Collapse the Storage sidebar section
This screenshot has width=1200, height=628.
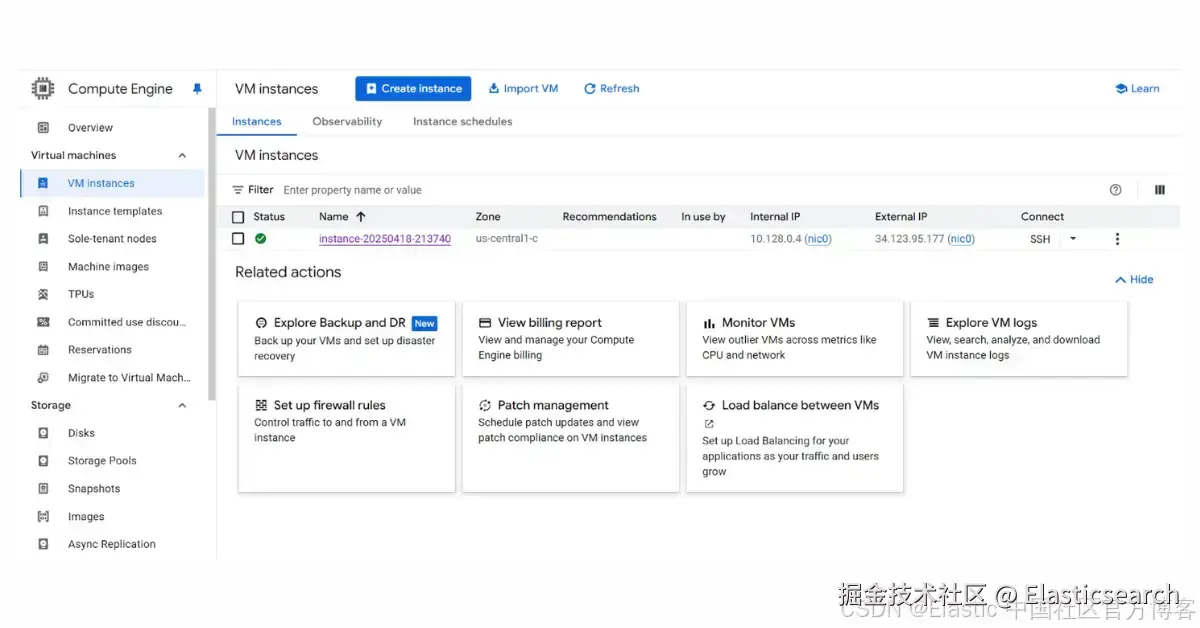click(x=182, y=405)
